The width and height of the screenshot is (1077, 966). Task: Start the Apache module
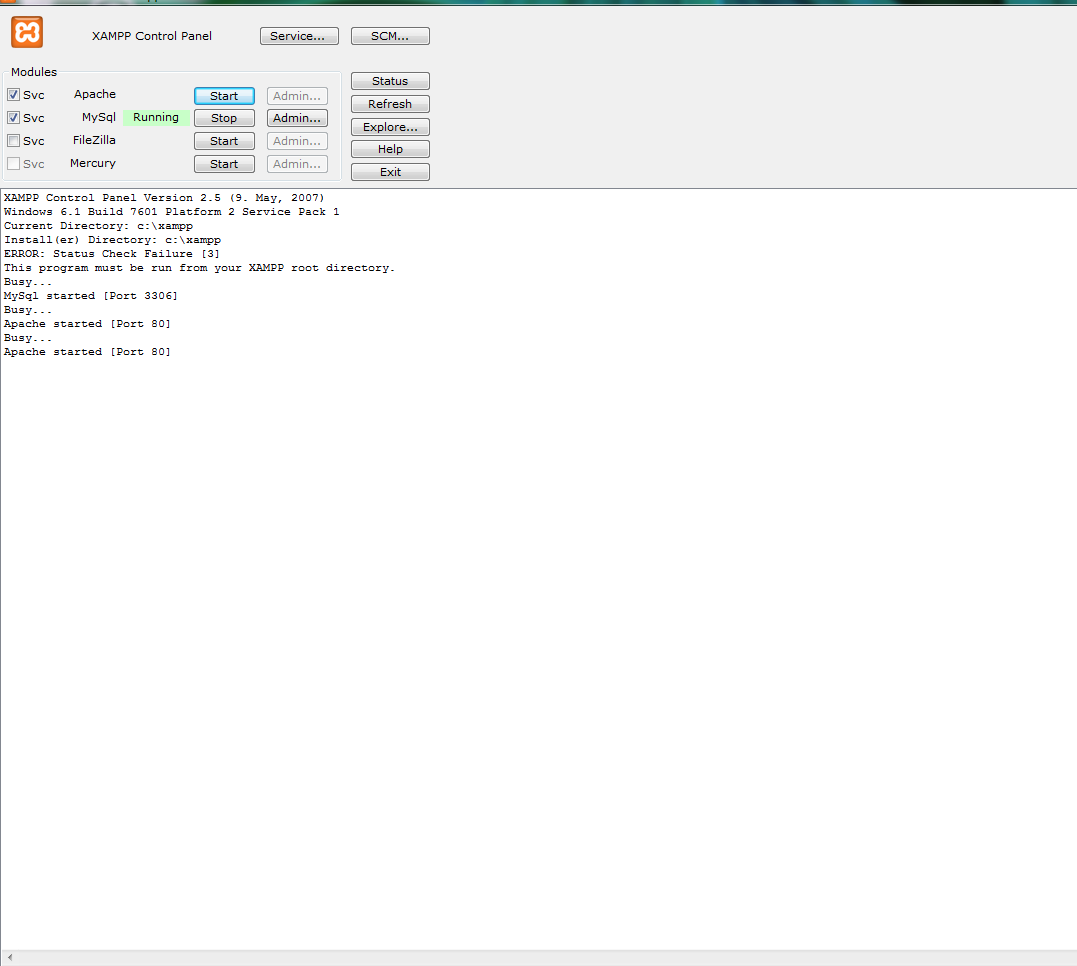224,96
